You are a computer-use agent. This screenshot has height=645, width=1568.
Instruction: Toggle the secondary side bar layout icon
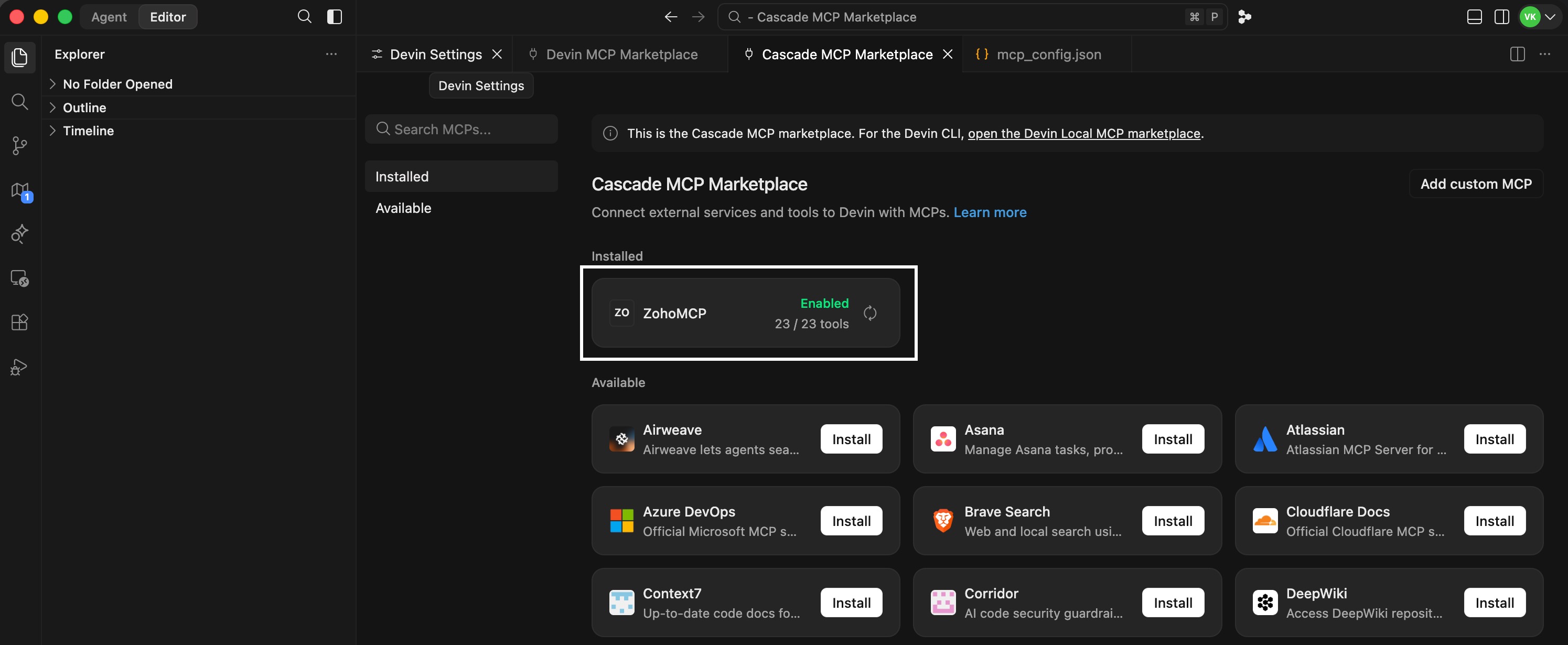1501,17
